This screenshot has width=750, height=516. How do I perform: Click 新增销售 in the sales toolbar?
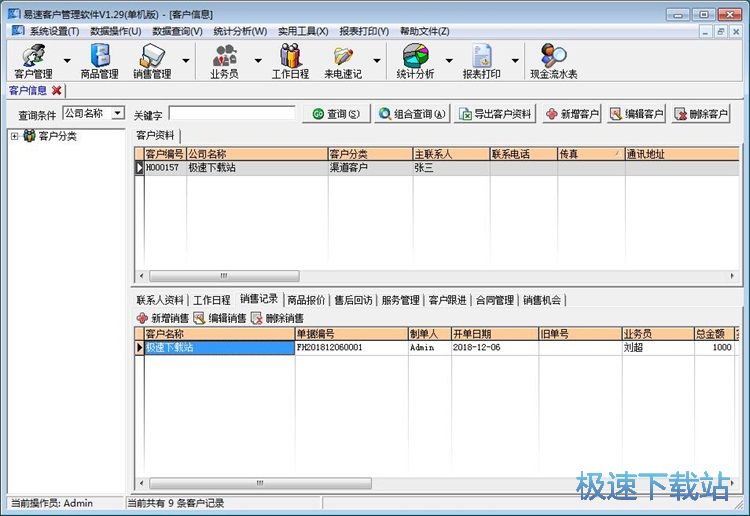click(163, 318)
